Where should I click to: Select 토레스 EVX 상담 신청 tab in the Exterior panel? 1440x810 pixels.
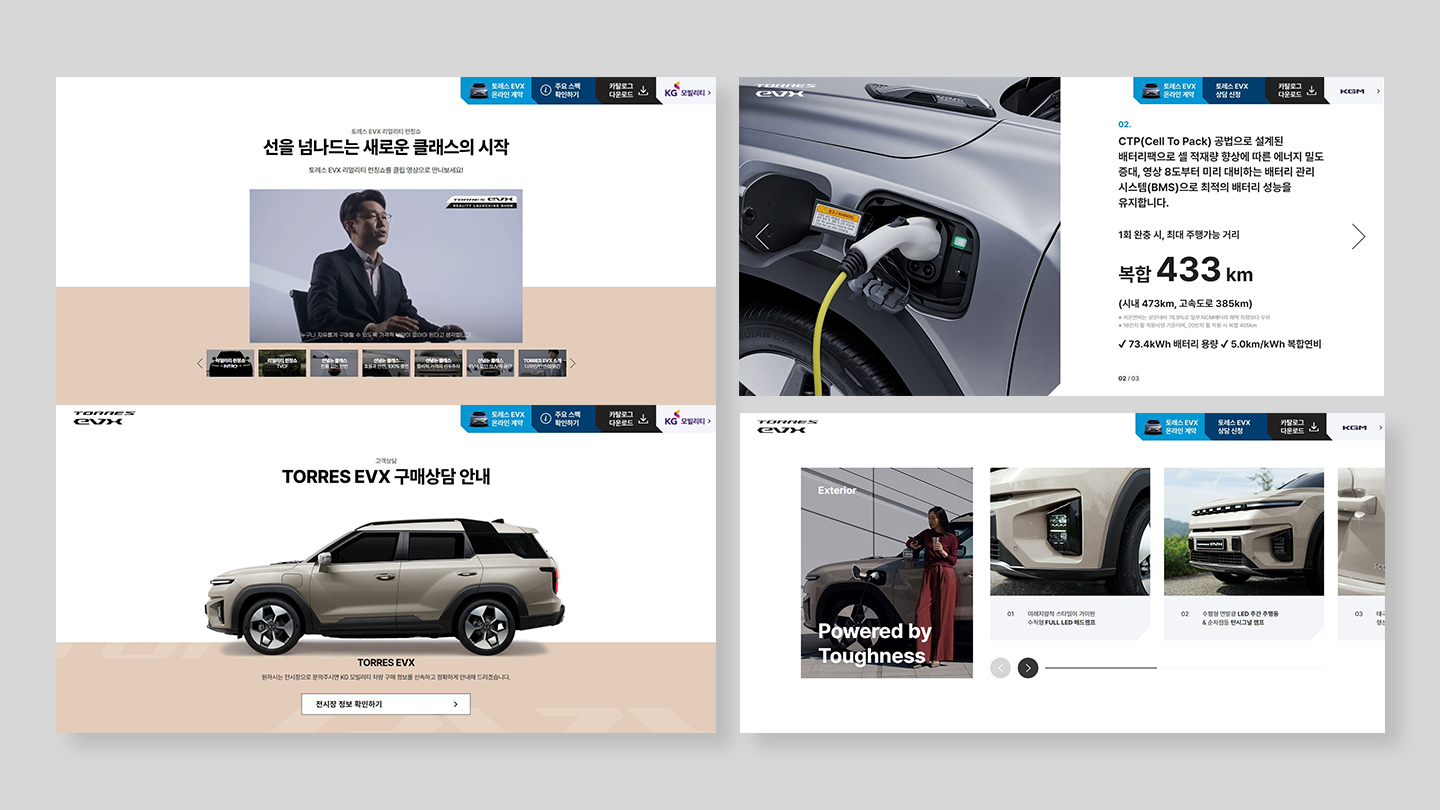tap(1236, 427)
